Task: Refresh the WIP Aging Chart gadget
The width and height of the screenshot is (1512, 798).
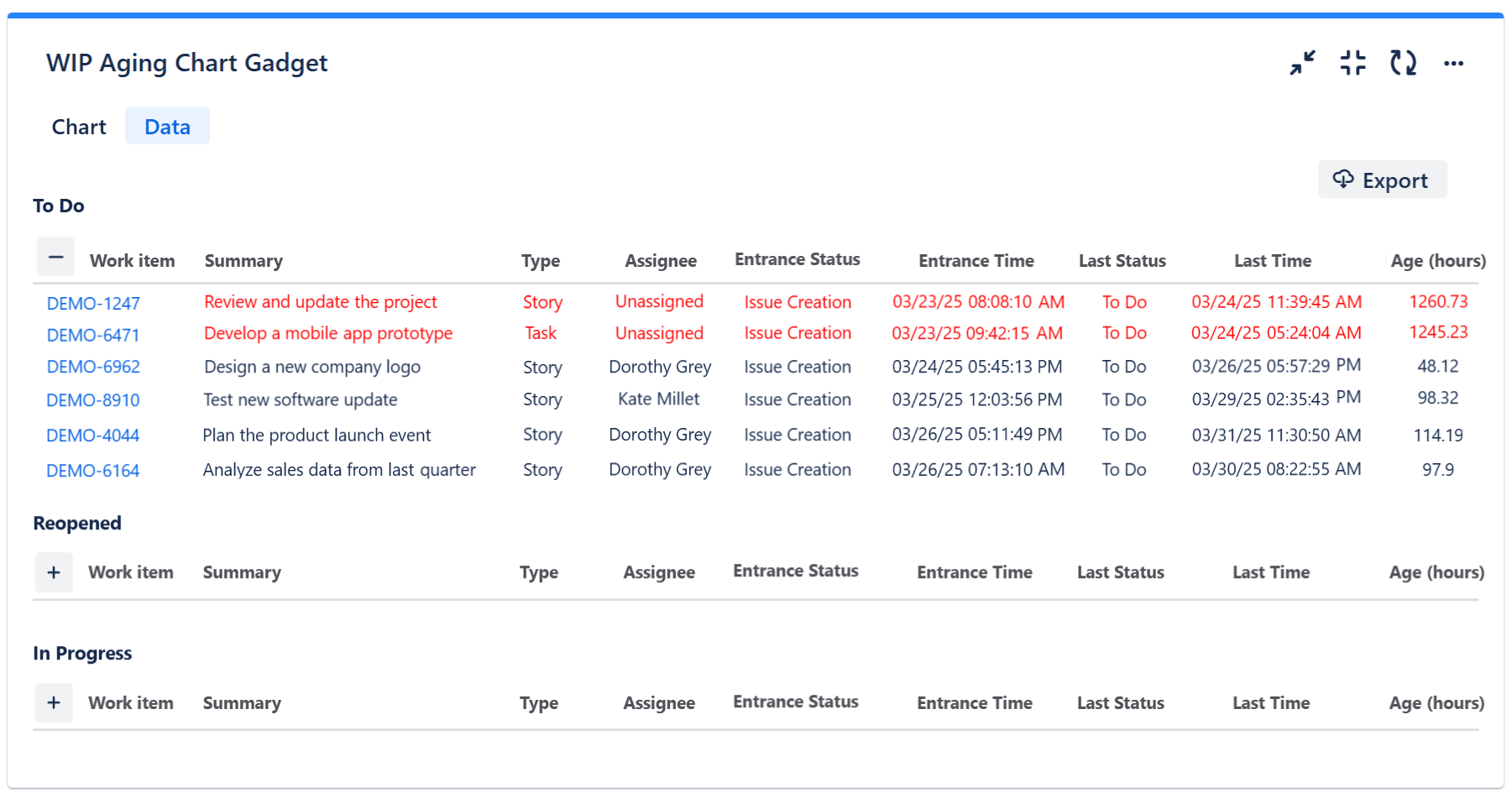Action: pos(1403,63)
